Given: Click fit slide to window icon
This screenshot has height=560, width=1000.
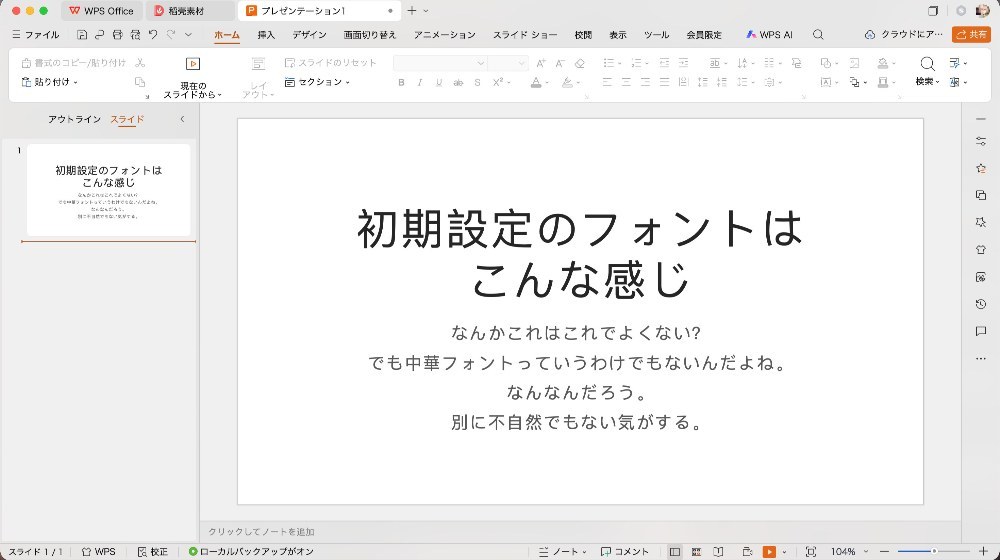Looking at the screenshot, I should [811, 552].
